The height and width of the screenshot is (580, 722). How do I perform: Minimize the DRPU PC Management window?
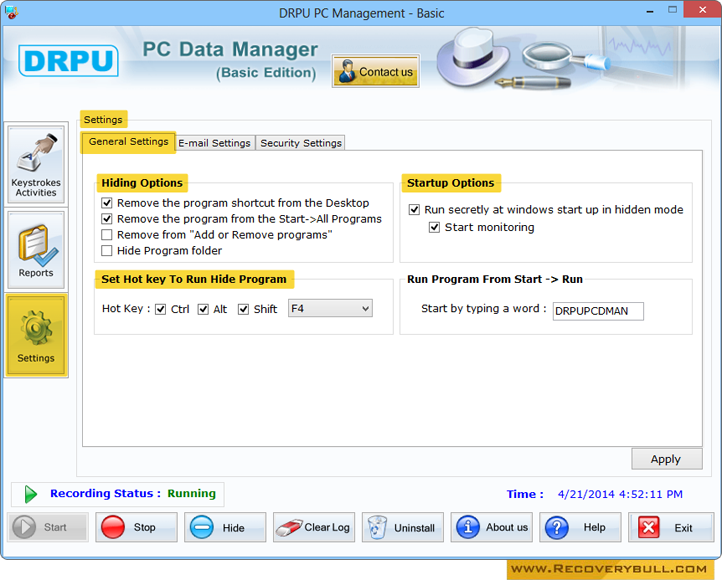(x=650, y=11)
